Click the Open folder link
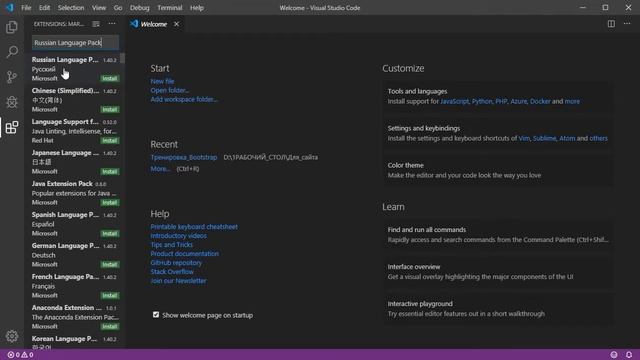The height and width of the screenshot is (360, 640). [x=169, y=90]
